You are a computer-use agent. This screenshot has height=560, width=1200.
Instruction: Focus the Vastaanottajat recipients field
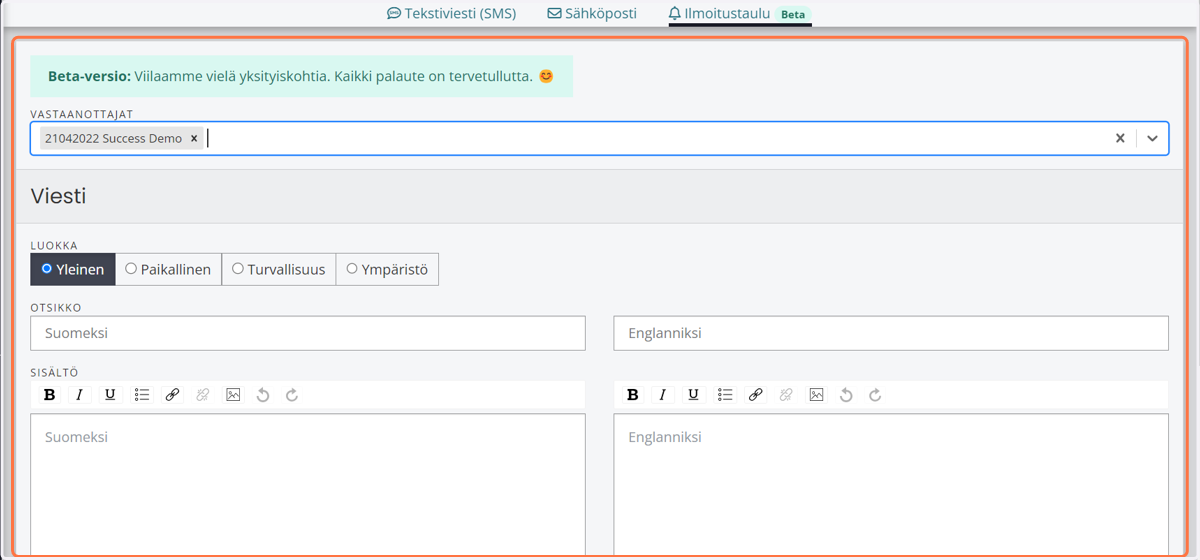[599, 138]
